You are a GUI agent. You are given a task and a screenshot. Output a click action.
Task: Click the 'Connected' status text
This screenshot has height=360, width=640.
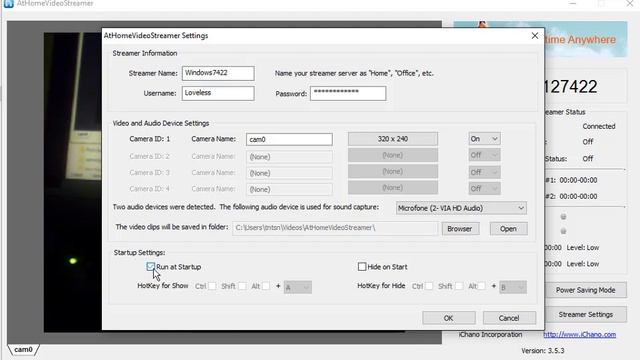click(599, 126)
